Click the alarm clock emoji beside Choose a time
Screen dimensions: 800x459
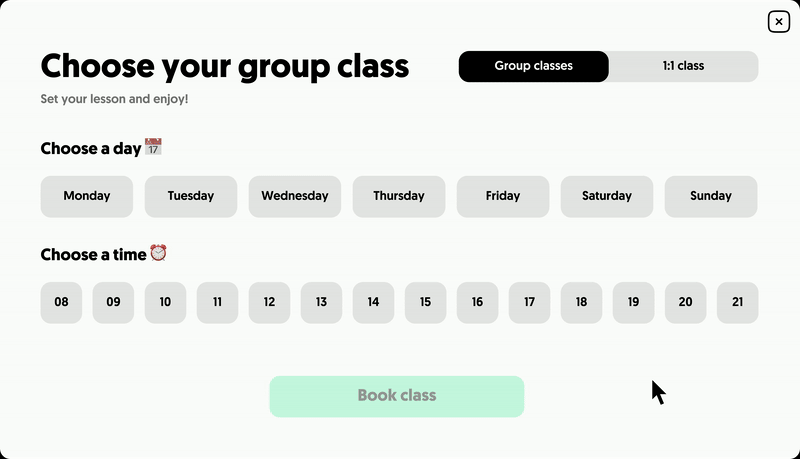pyautogui.click(x=158, y=252)
